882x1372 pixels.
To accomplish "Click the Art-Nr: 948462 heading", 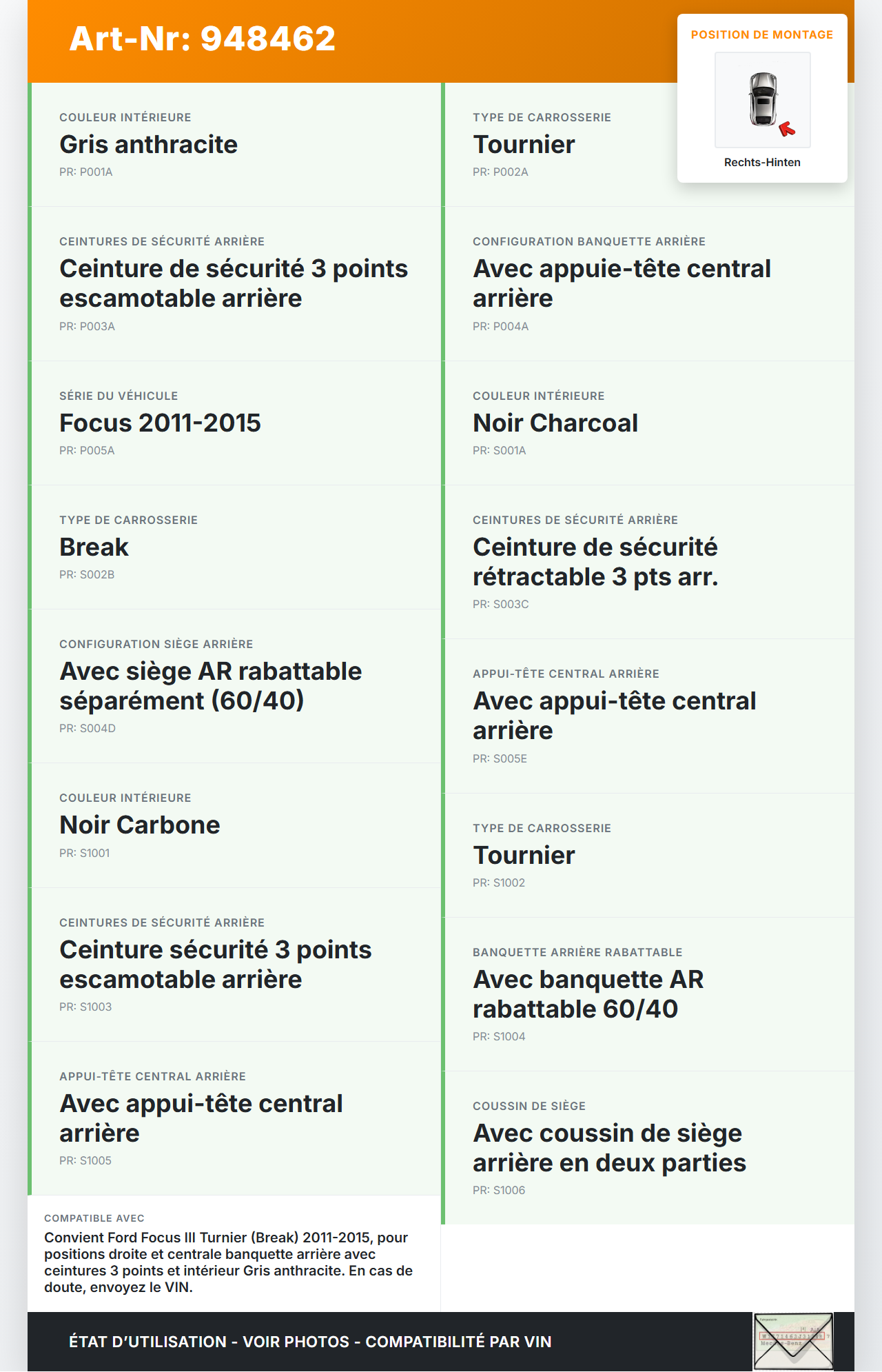I will (x=203, y=39).
